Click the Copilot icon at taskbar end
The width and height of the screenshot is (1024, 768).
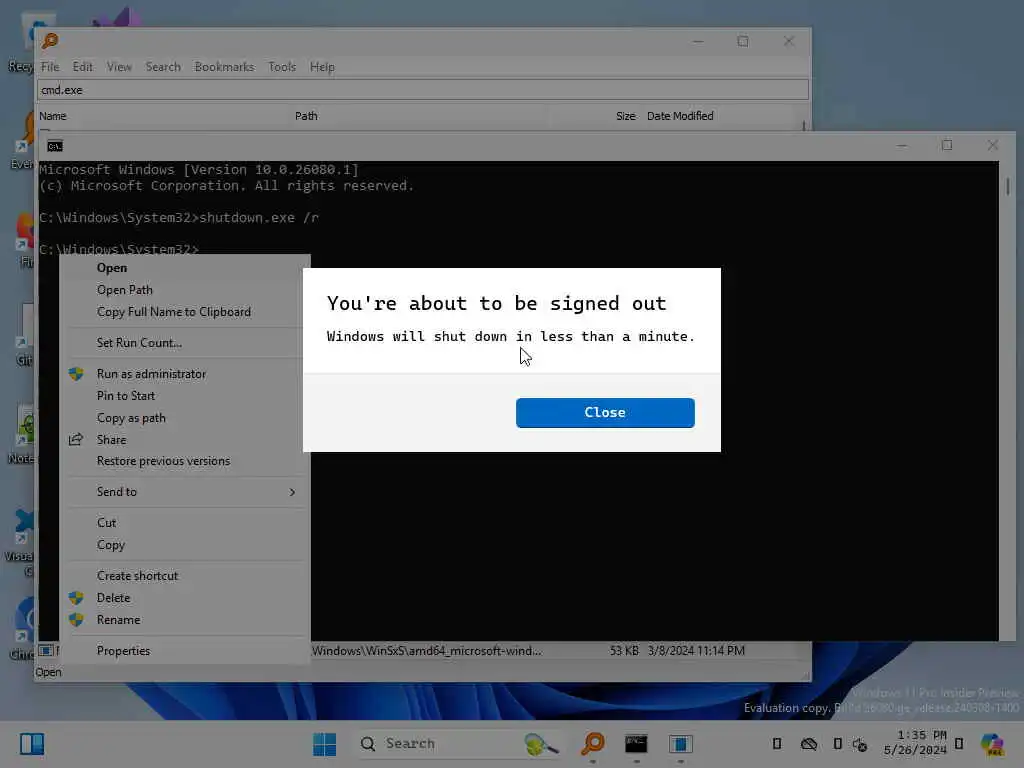click(x=992, y=744)
